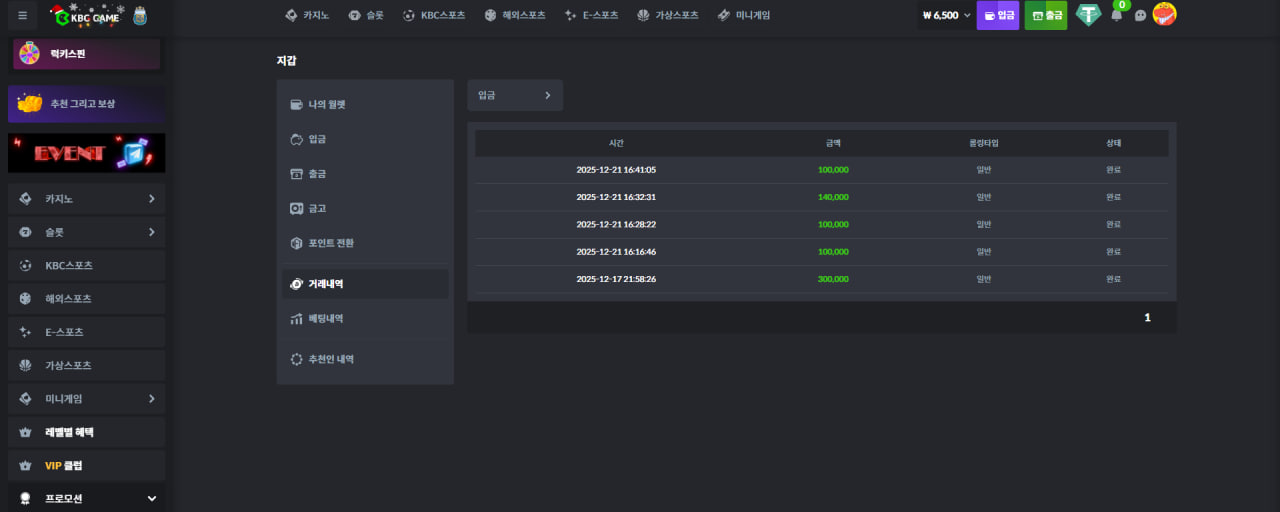The height and width of the screenshot is (512, 1280).
Task: Expand the ₩ 6,500 balance dropdown
Action: [x=946, y=15]
